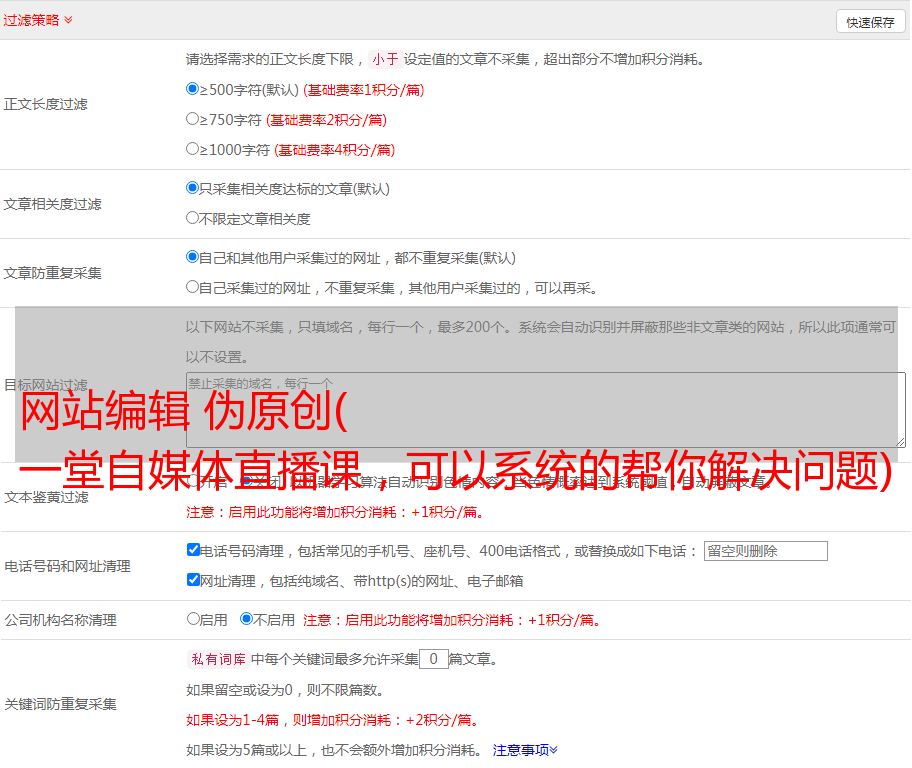This screenshot has height=768, width=912.
Task: Select 自己和其他用户采集过的网址 no-repeat option
Action: point(193,257)
